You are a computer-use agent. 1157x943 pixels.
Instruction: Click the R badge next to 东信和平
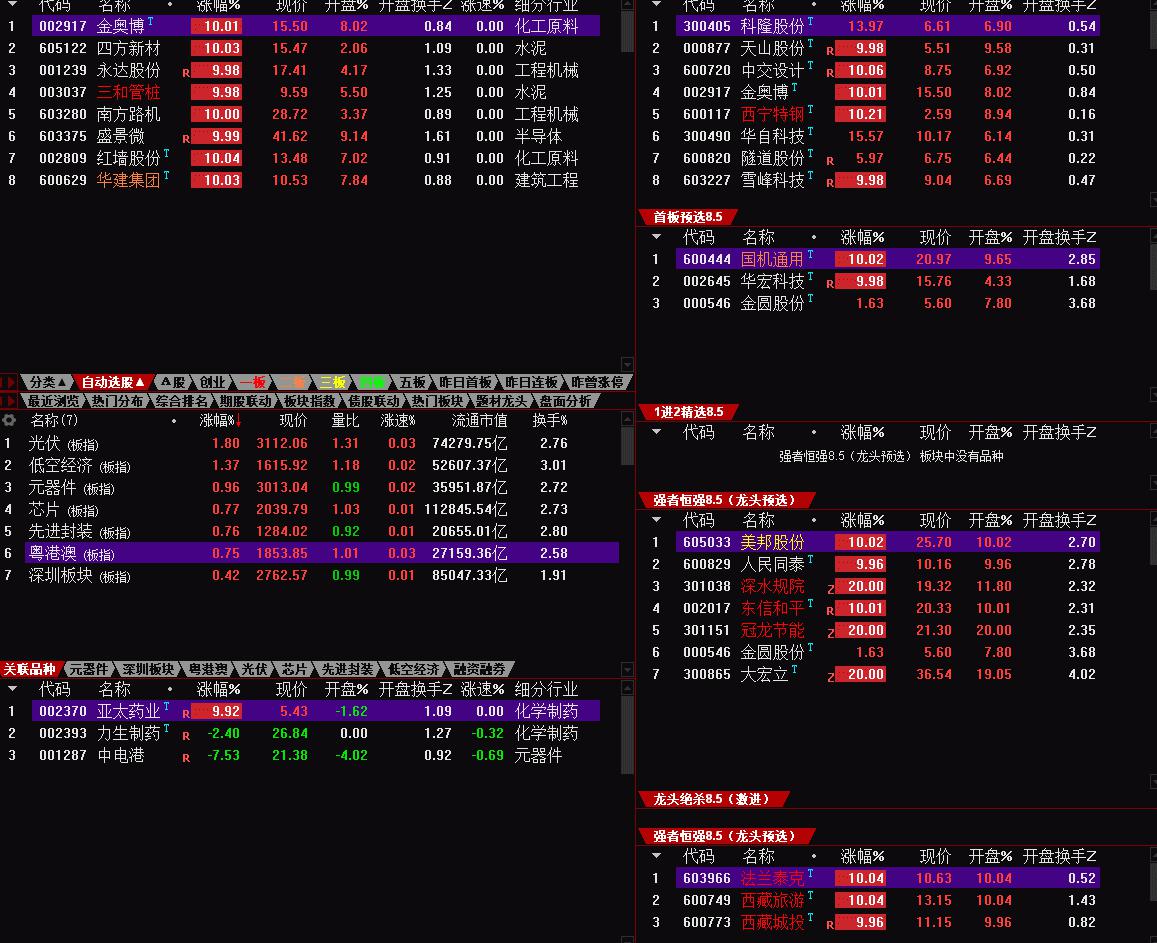click(830, 611)
